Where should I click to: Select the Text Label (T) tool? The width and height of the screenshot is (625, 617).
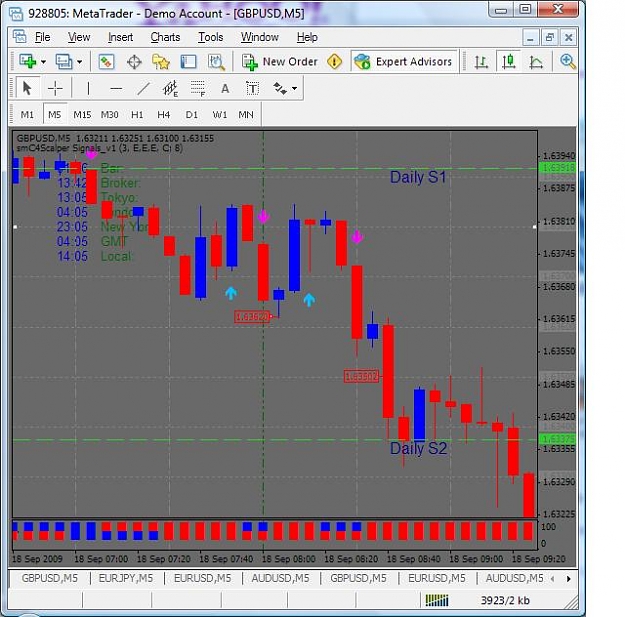coord(253,88)
